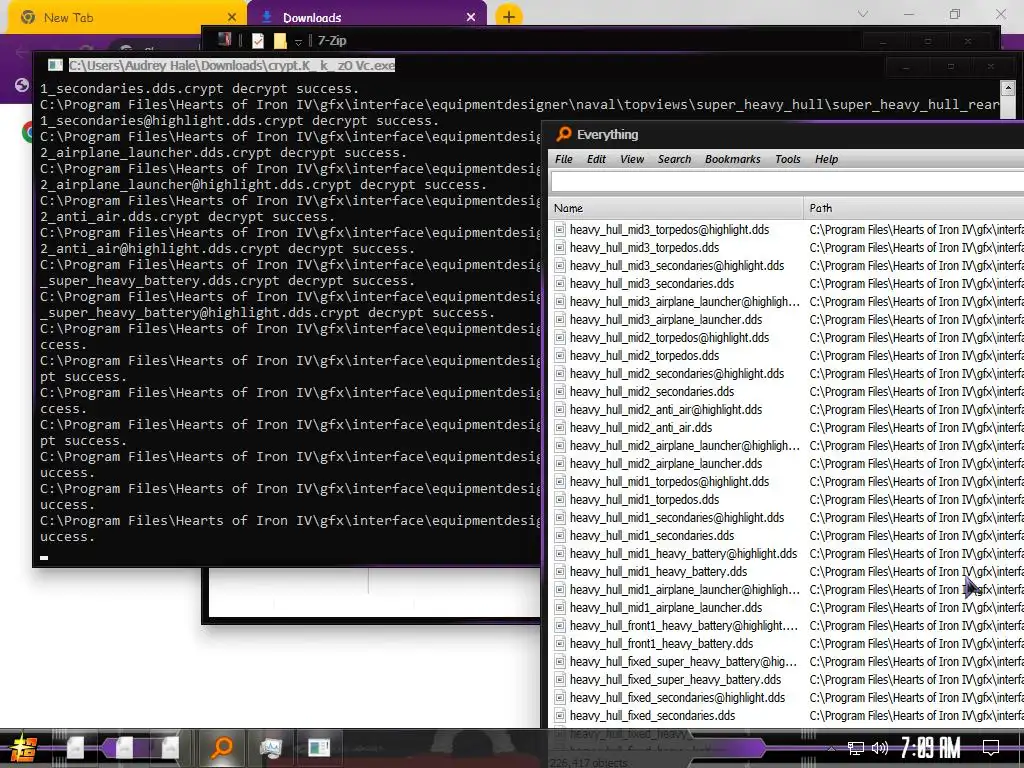This screenshot has width=1024, height=768.
Task: Open the Start menu button on taskbar
Action: coord(22,748)
